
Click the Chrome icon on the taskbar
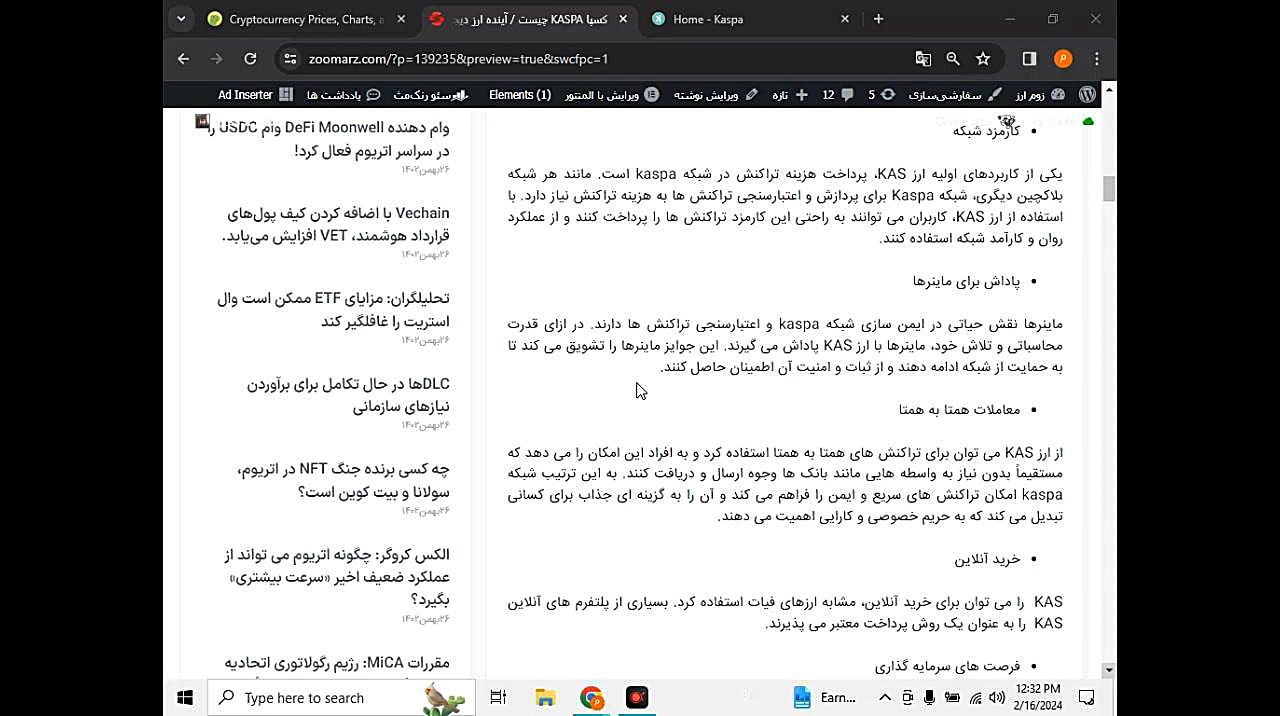click(x=592, y=697)
